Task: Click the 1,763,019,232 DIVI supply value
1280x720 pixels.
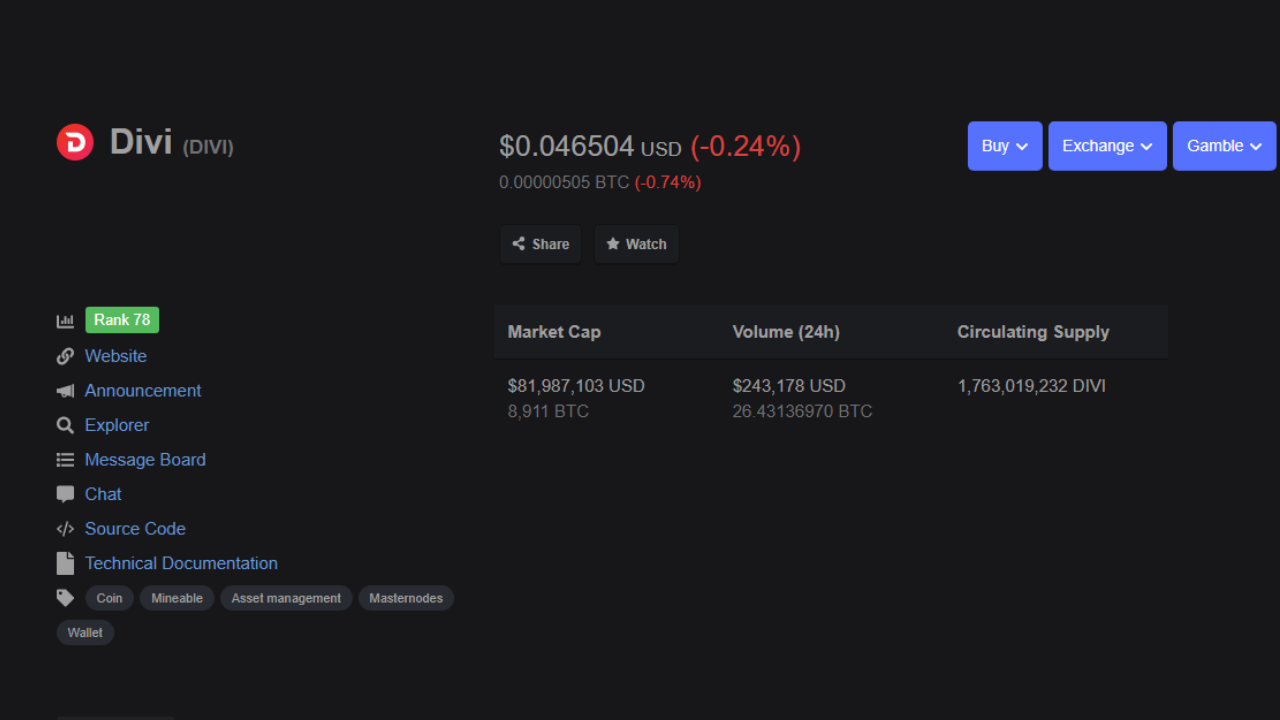Action: pos(1031,386)
